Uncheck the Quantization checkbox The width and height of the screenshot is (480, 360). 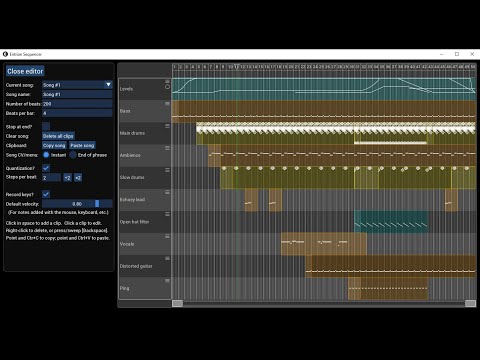46,168
